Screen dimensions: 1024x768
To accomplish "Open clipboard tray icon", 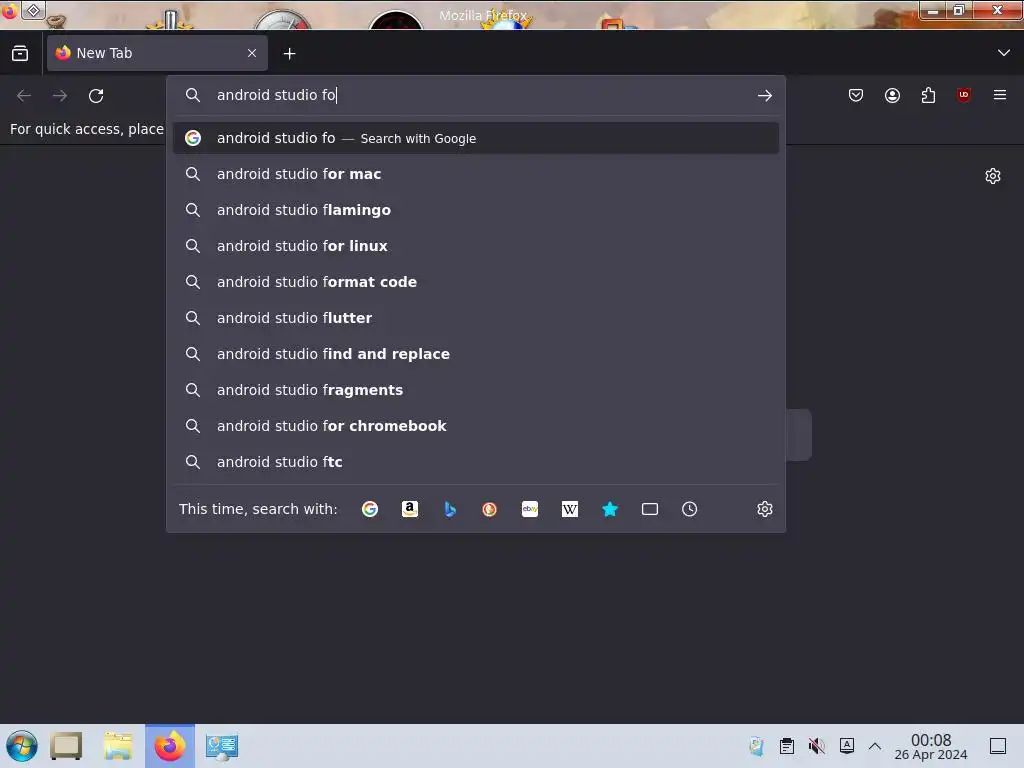I will coord(787,746).
